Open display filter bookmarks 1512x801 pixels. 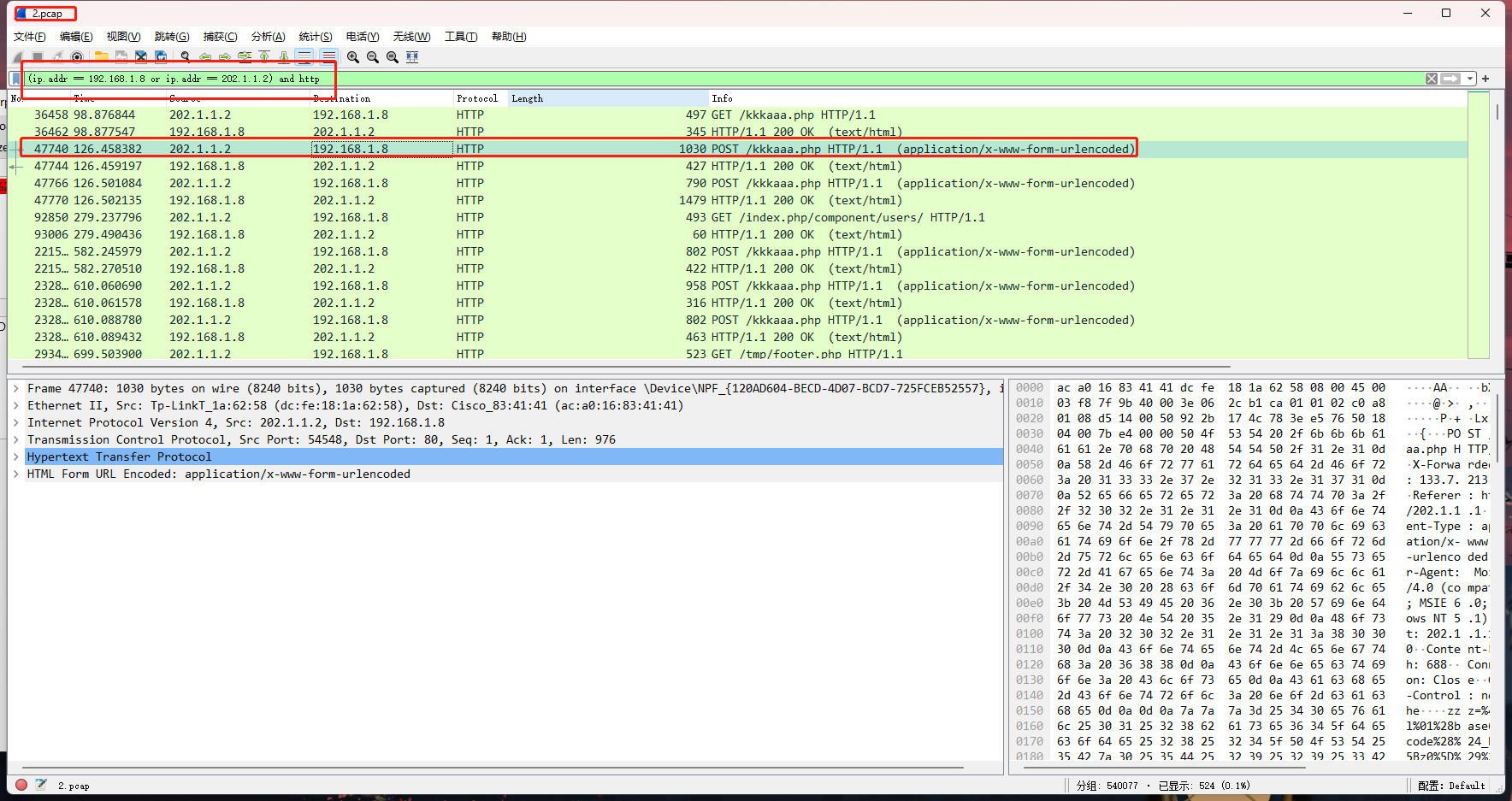click(x=15, y=79)
